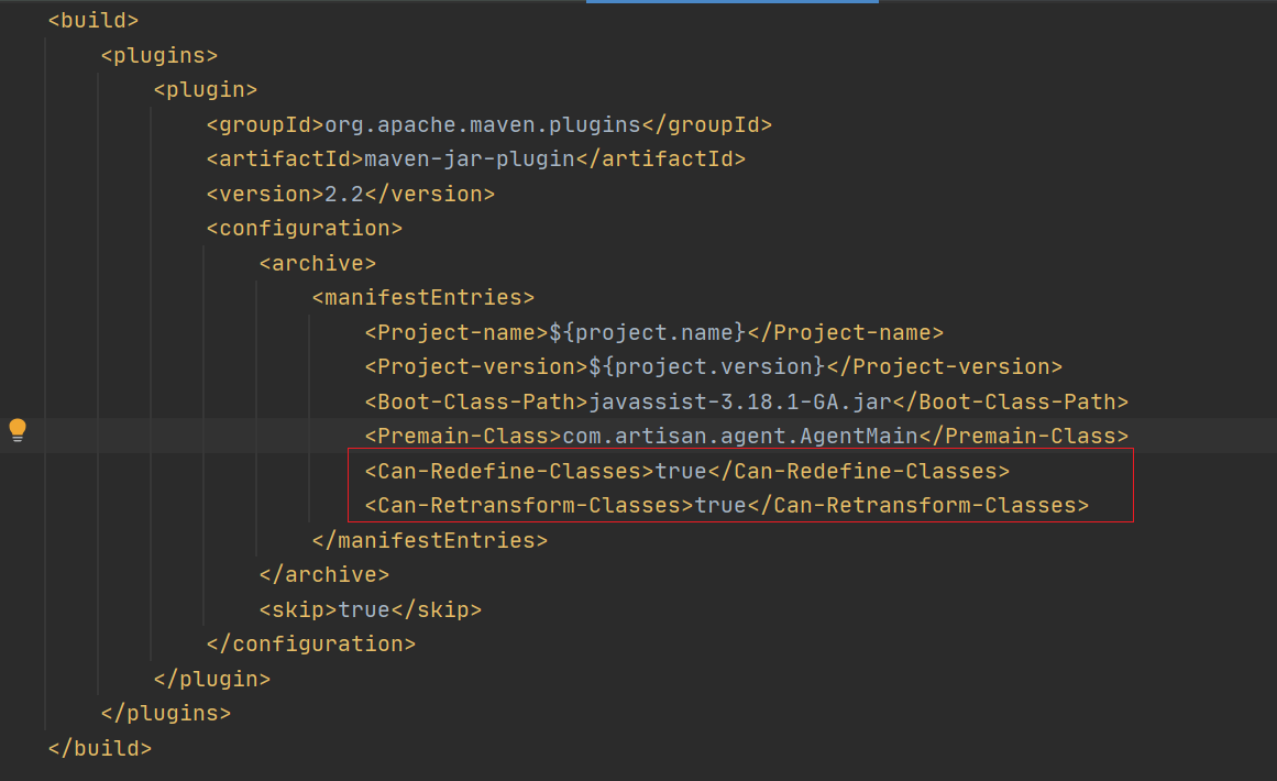This screenshot has width=1277, height=781.
Task: Click the Premain-Class com.artisan.agent.AgentMain line
Action: (x=746, y=436)
